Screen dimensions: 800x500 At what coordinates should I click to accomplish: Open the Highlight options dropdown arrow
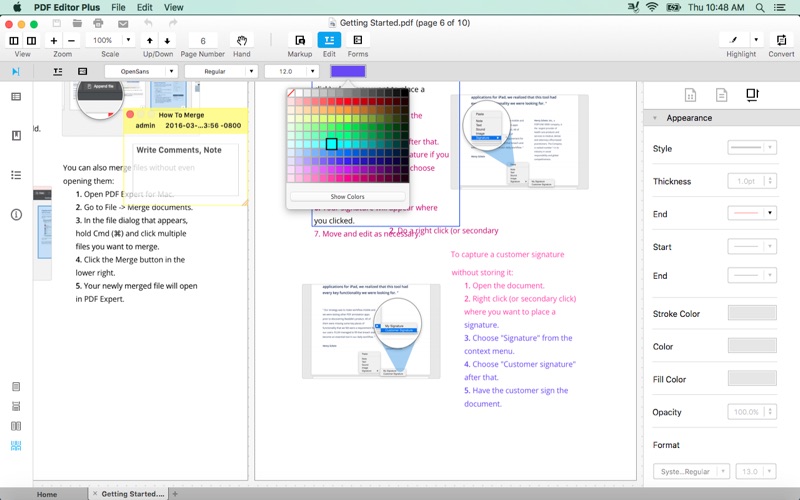(x=756, y=40)
